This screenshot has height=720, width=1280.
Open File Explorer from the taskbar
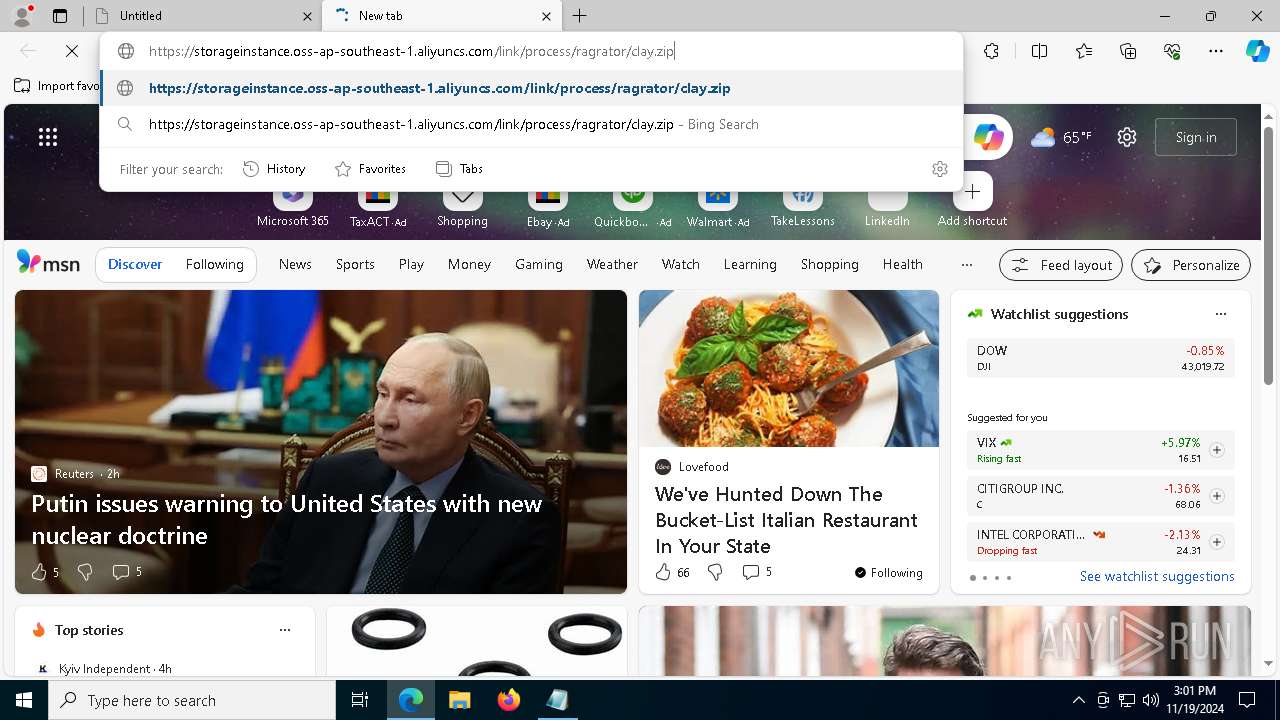[459, 700]
